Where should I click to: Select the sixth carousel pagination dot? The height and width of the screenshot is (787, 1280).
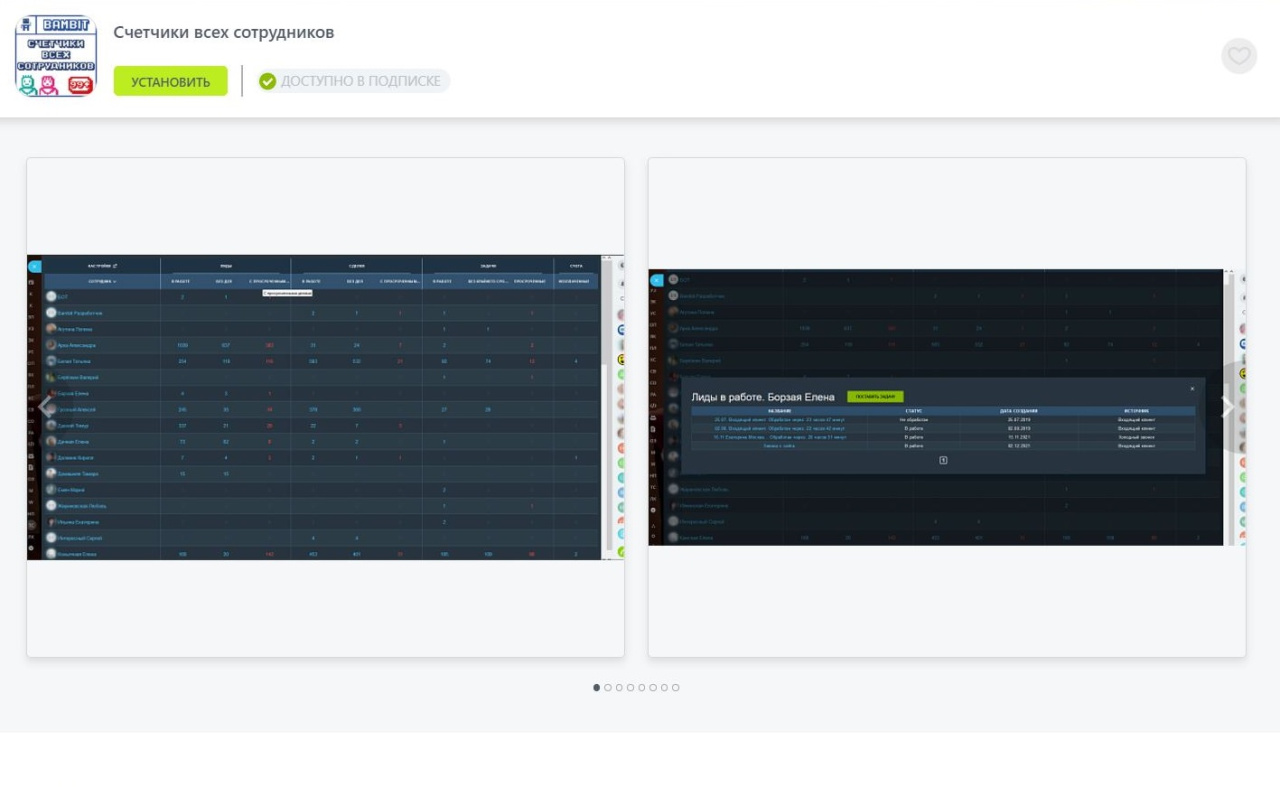point(653,688)
